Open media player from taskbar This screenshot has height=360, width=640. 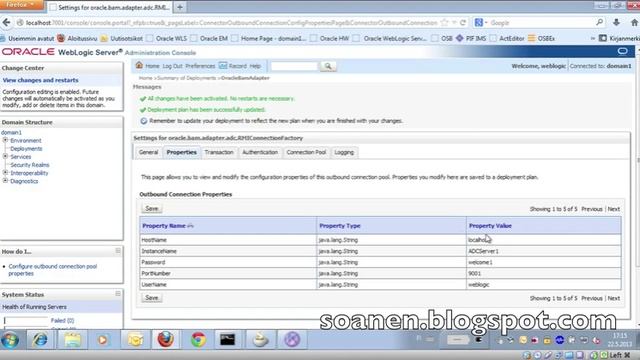[103, 340]
